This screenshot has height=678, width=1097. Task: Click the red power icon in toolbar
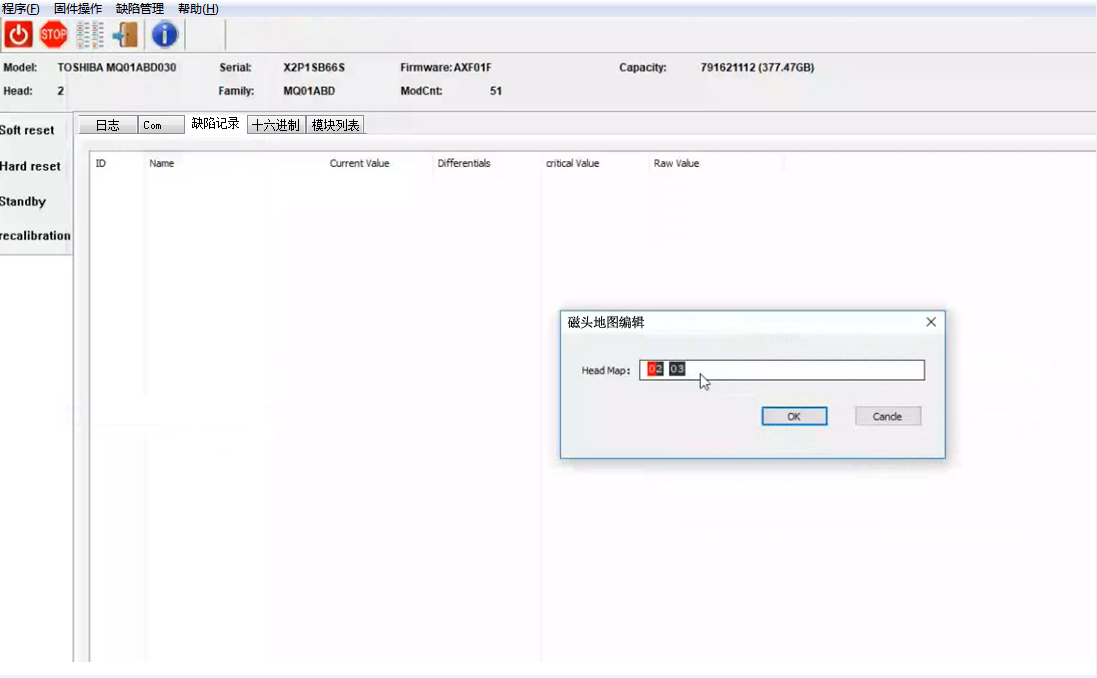click(18, 34)
